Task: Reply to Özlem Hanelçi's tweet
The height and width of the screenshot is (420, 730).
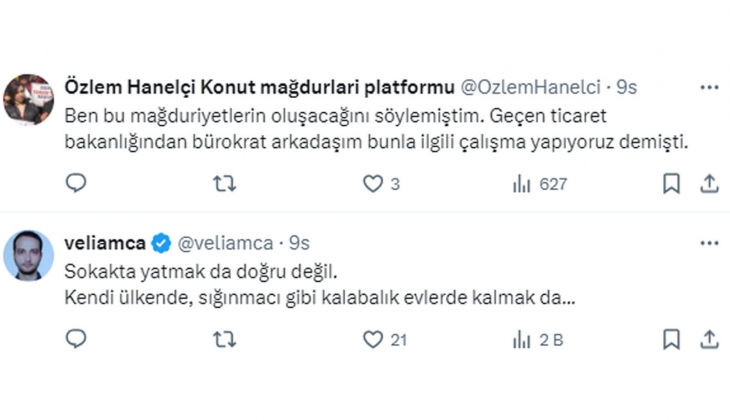Action: (76, 184)
